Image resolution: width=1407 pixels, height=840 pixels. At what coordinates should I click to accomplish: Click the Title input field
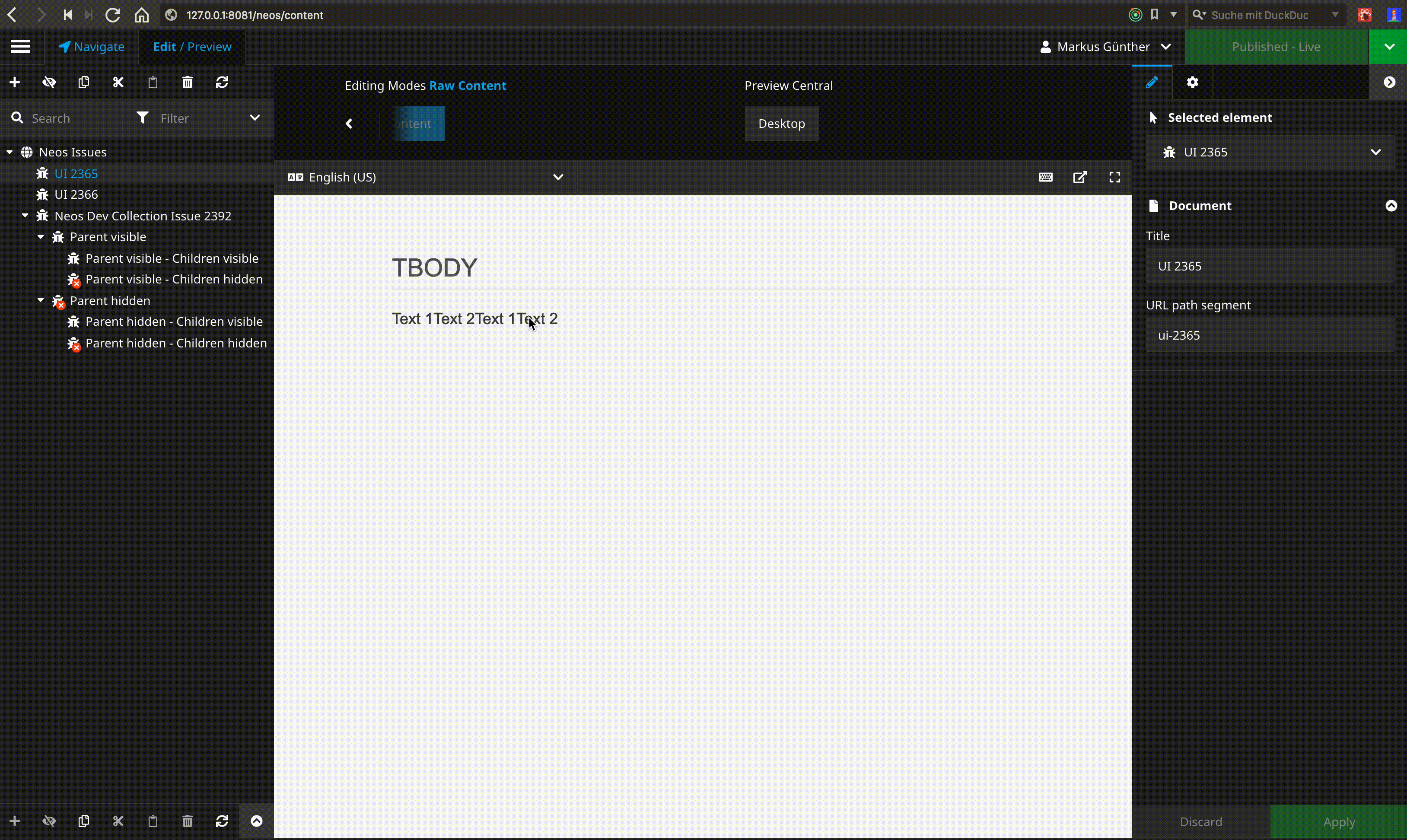(x=1270, y=266)
